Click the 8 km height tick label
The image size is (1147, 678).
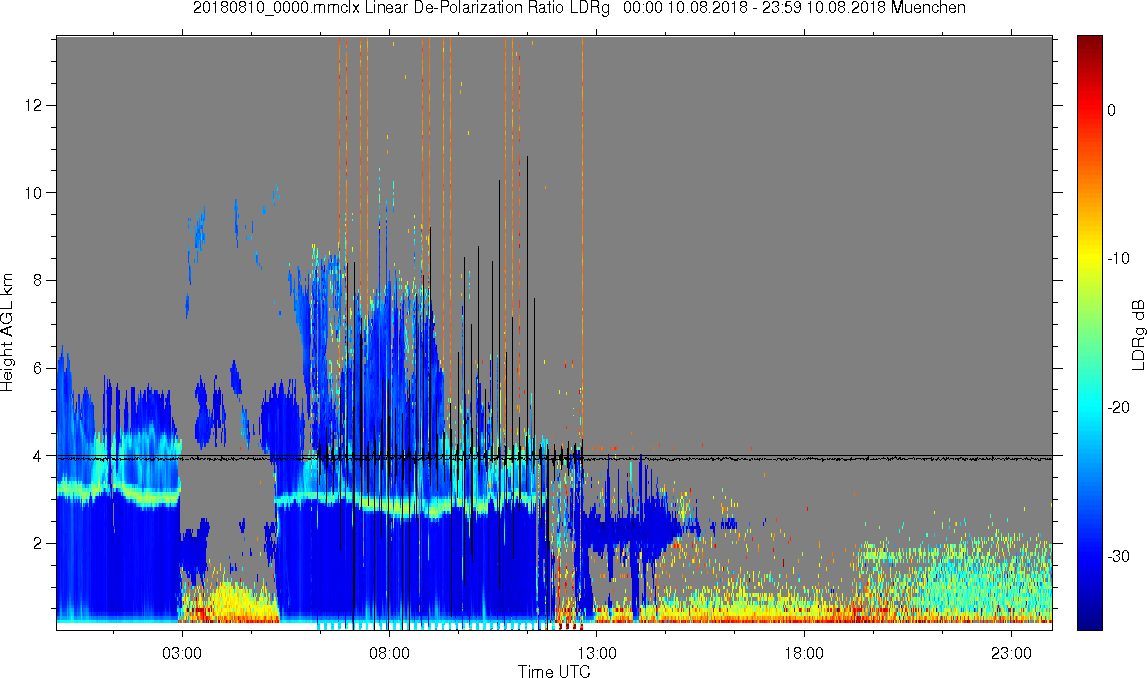pos(38,280)
